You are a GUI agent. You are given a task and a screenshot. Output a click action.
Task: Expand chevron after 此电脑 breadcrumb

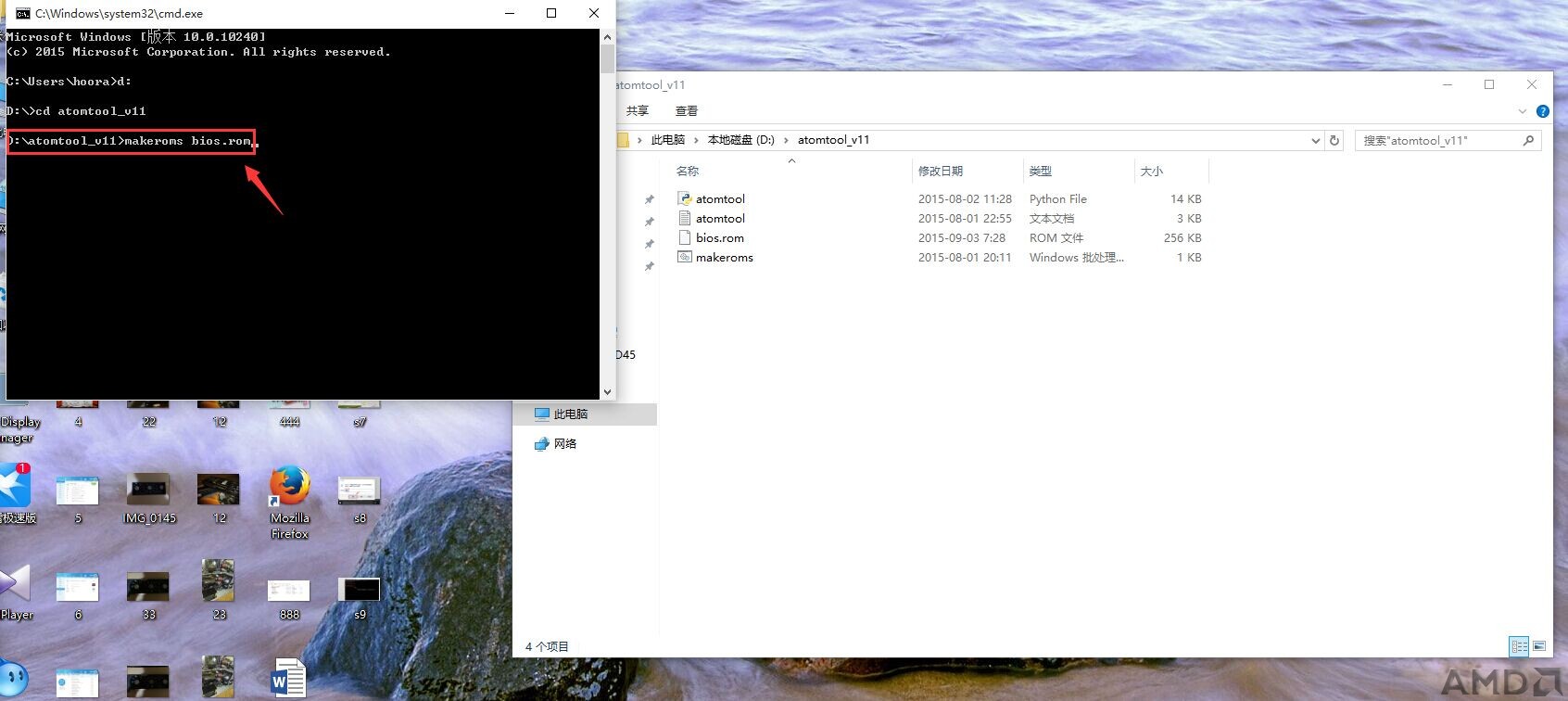pos(696,140)
